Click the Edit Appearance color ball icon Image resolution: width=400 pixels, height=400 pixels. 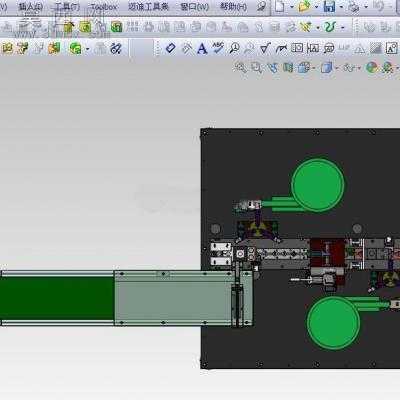[372, 68]
